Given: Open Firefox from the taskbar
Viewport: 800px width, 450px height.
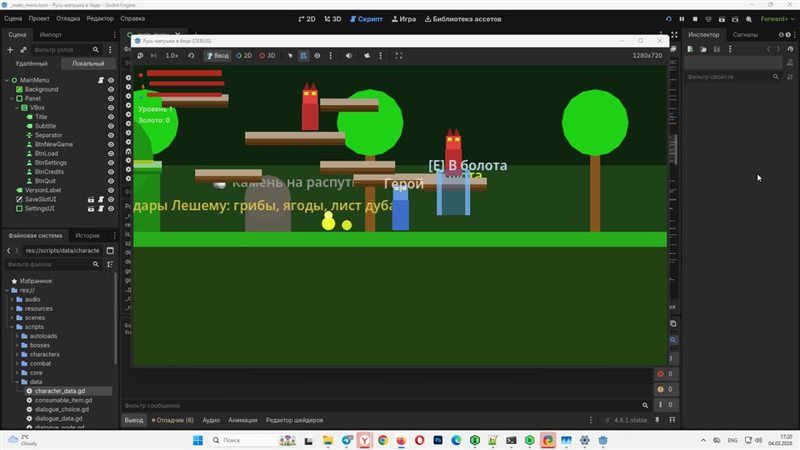Looking at the screenshot, I should pos(401,440).
